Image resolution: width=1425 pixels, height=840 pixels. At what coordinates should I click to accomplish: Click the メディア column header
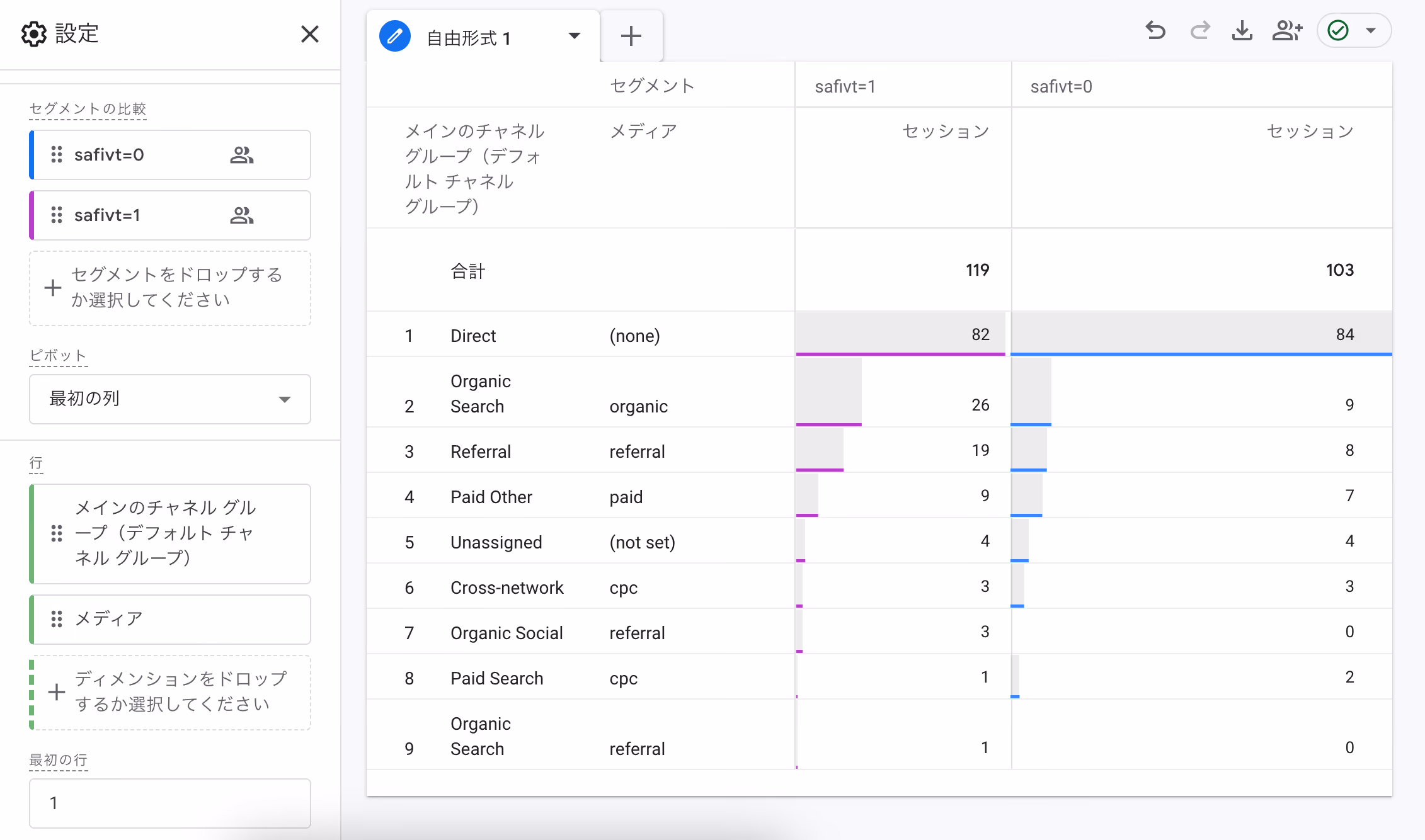643,131
